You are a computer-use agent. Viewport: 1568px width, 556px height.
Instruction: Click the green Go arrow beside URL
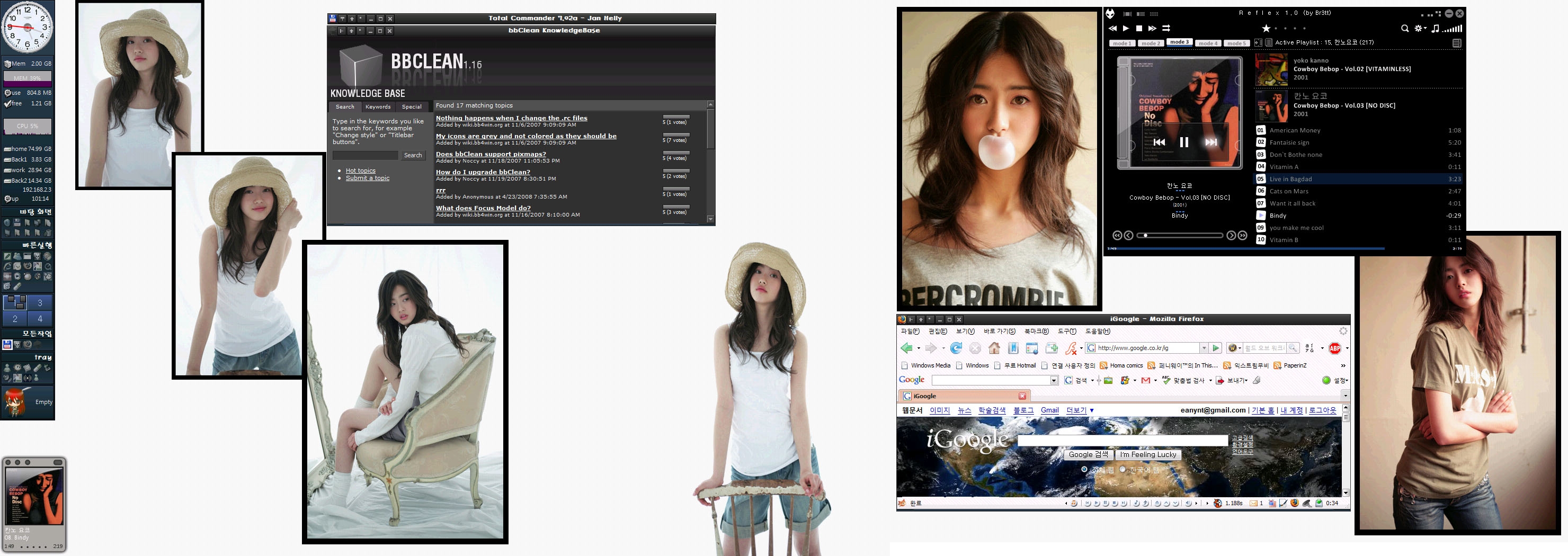coord(1216,348)
